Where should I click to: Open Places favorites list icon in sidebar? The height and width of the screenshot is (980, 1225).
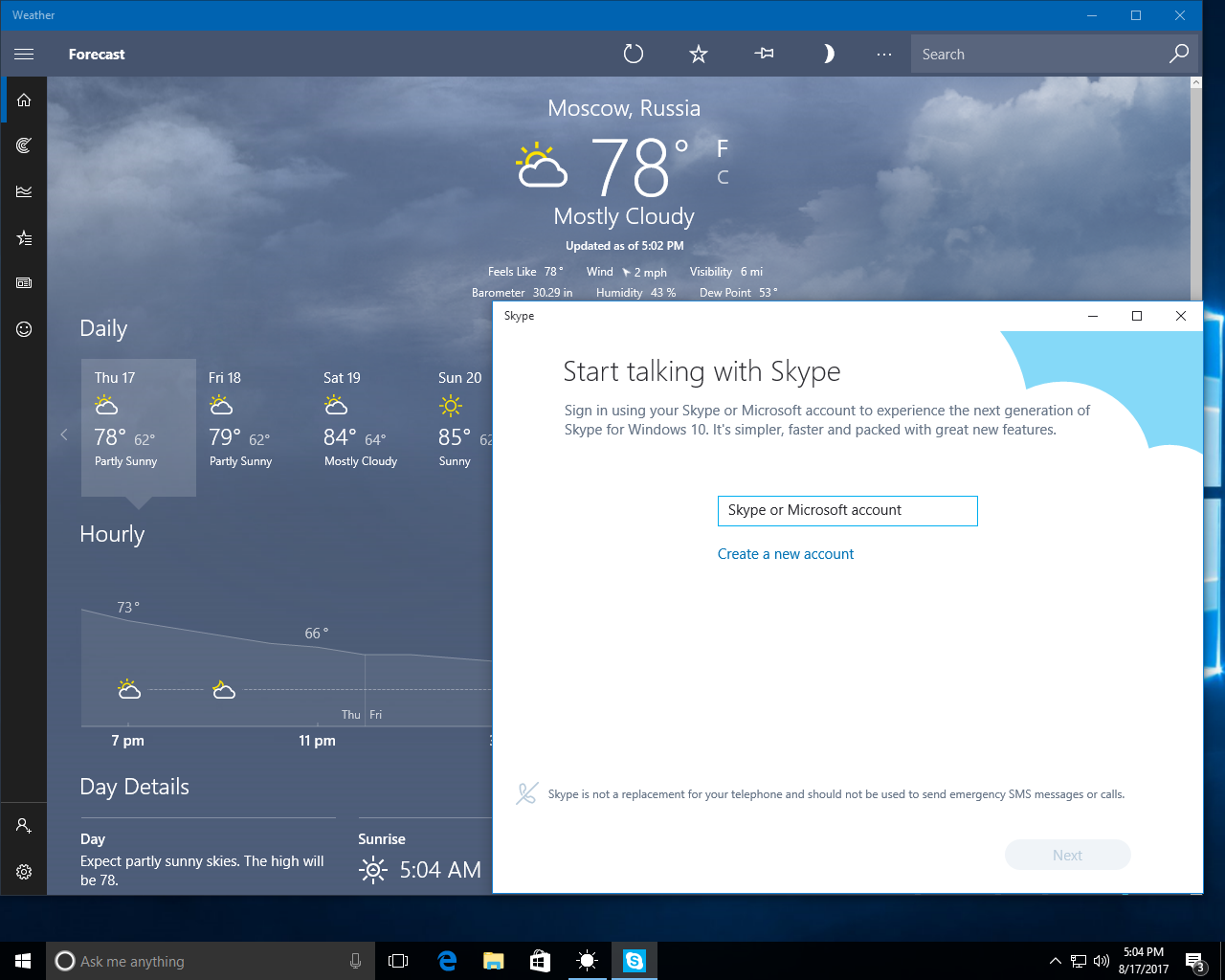coord(24,237)
